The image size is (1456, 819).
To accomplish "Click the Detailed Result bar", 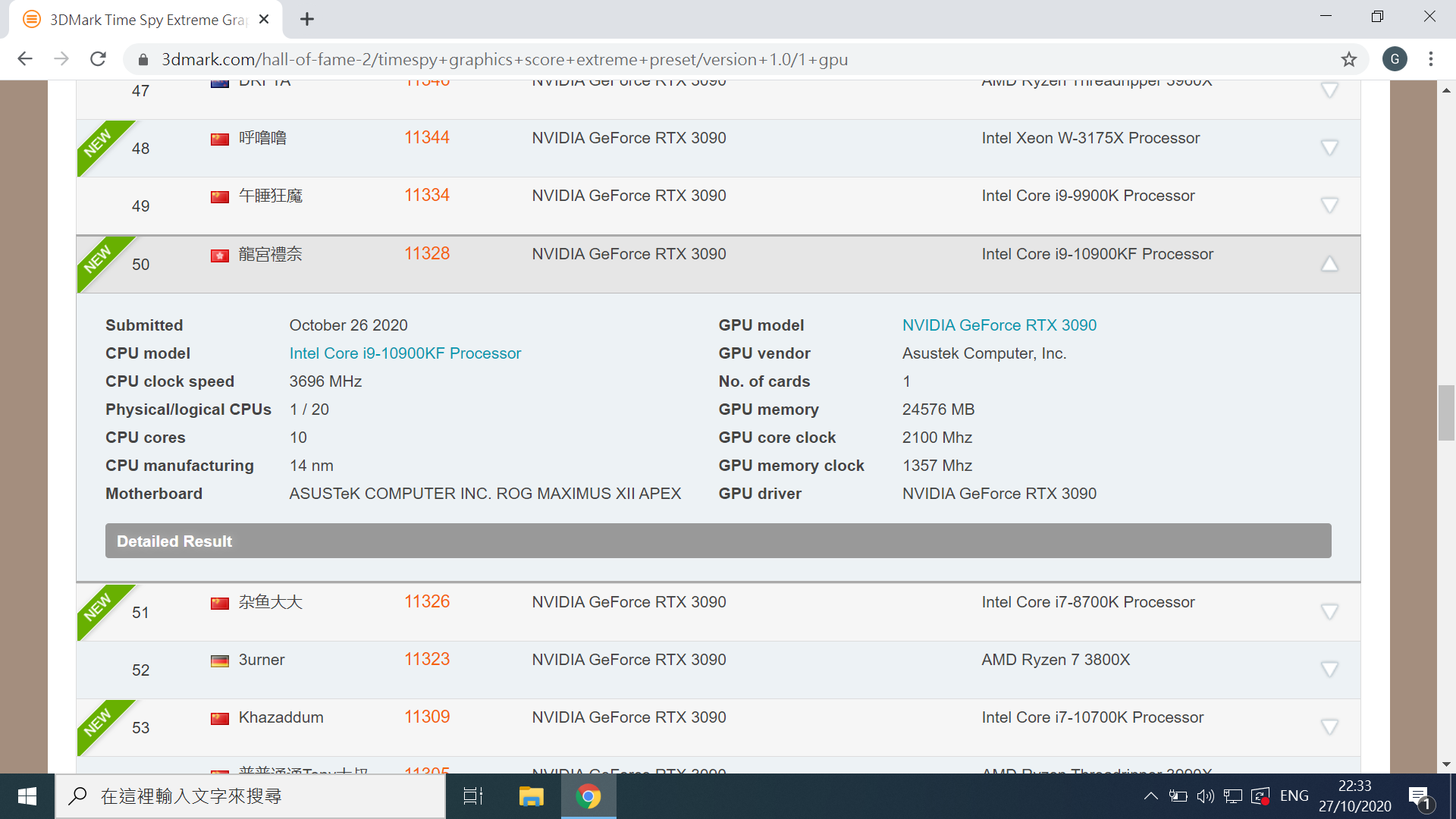I will (x=718, y=541).
